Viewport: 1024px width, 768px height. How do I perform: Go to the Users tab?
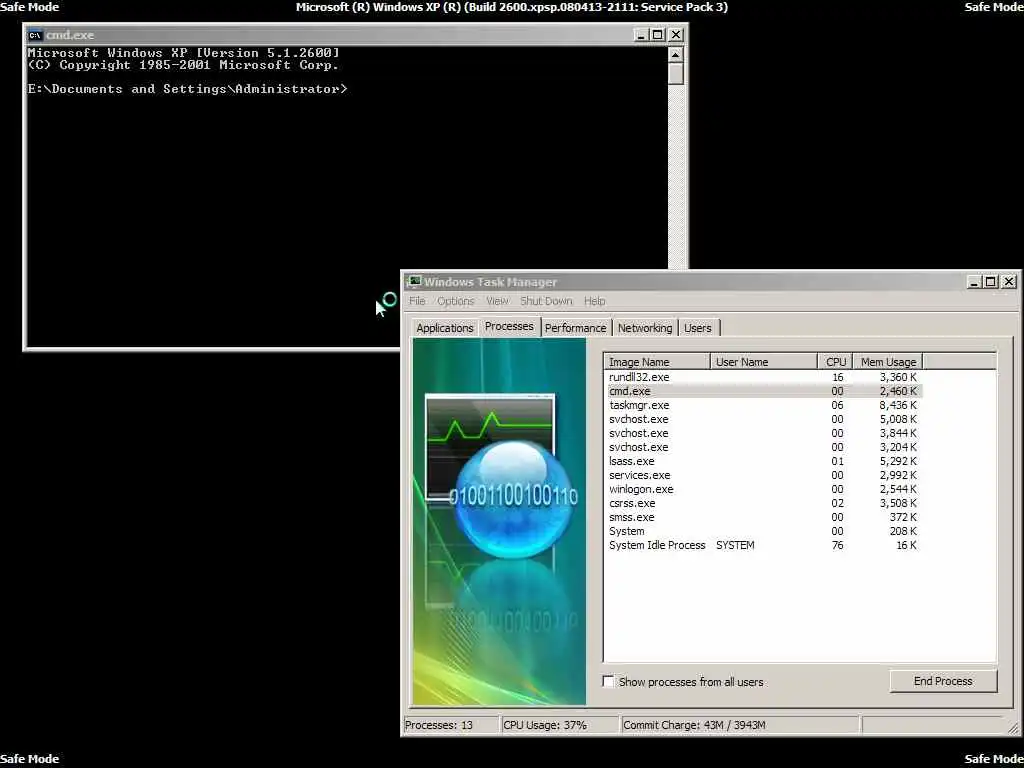697,328
